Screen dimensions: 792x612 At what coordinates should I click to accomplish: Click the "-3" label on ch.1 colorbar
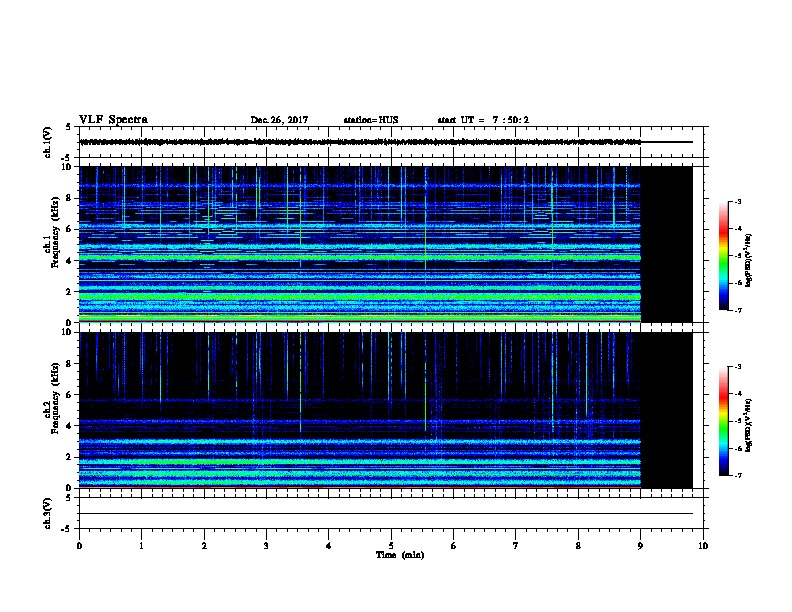pos(737,202)
